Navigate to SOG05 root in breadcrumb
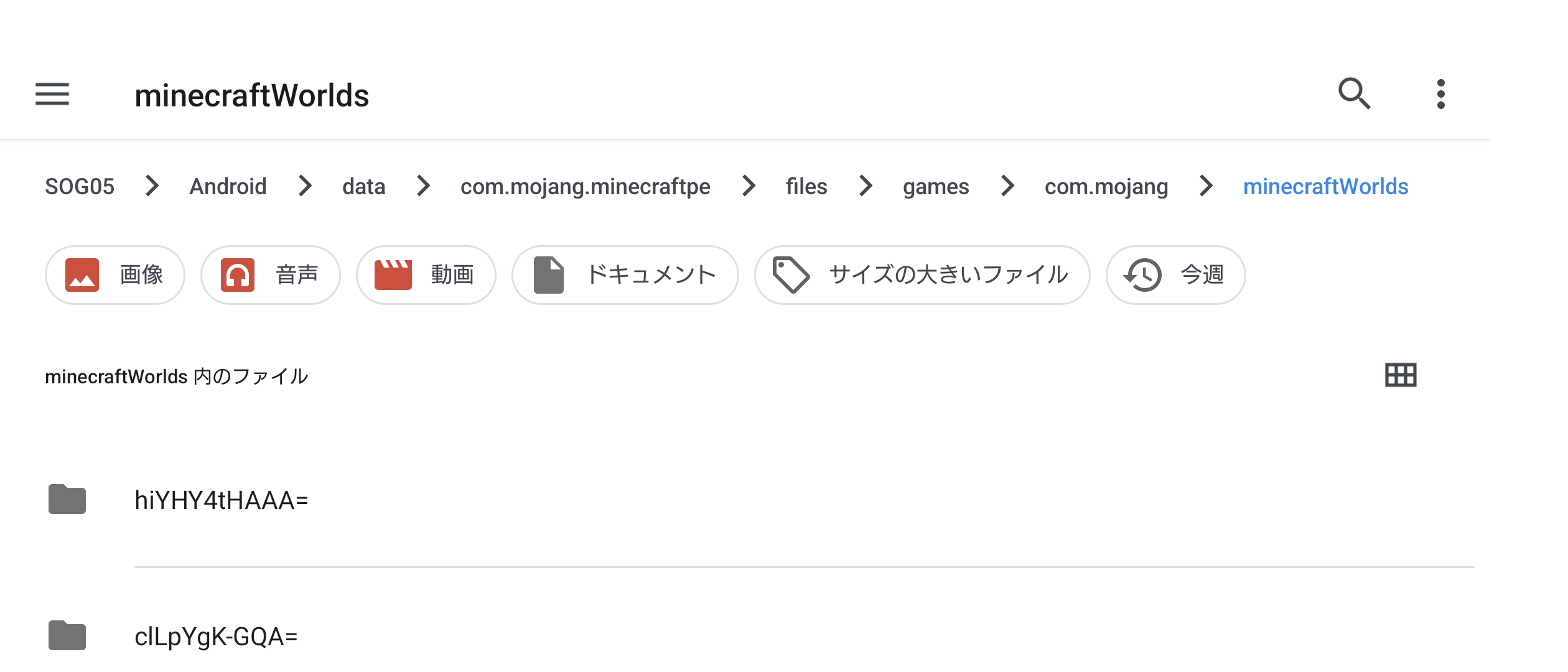Image resolution: width=1568 pixels, height=672 pixels. click(x=80, y=187)
